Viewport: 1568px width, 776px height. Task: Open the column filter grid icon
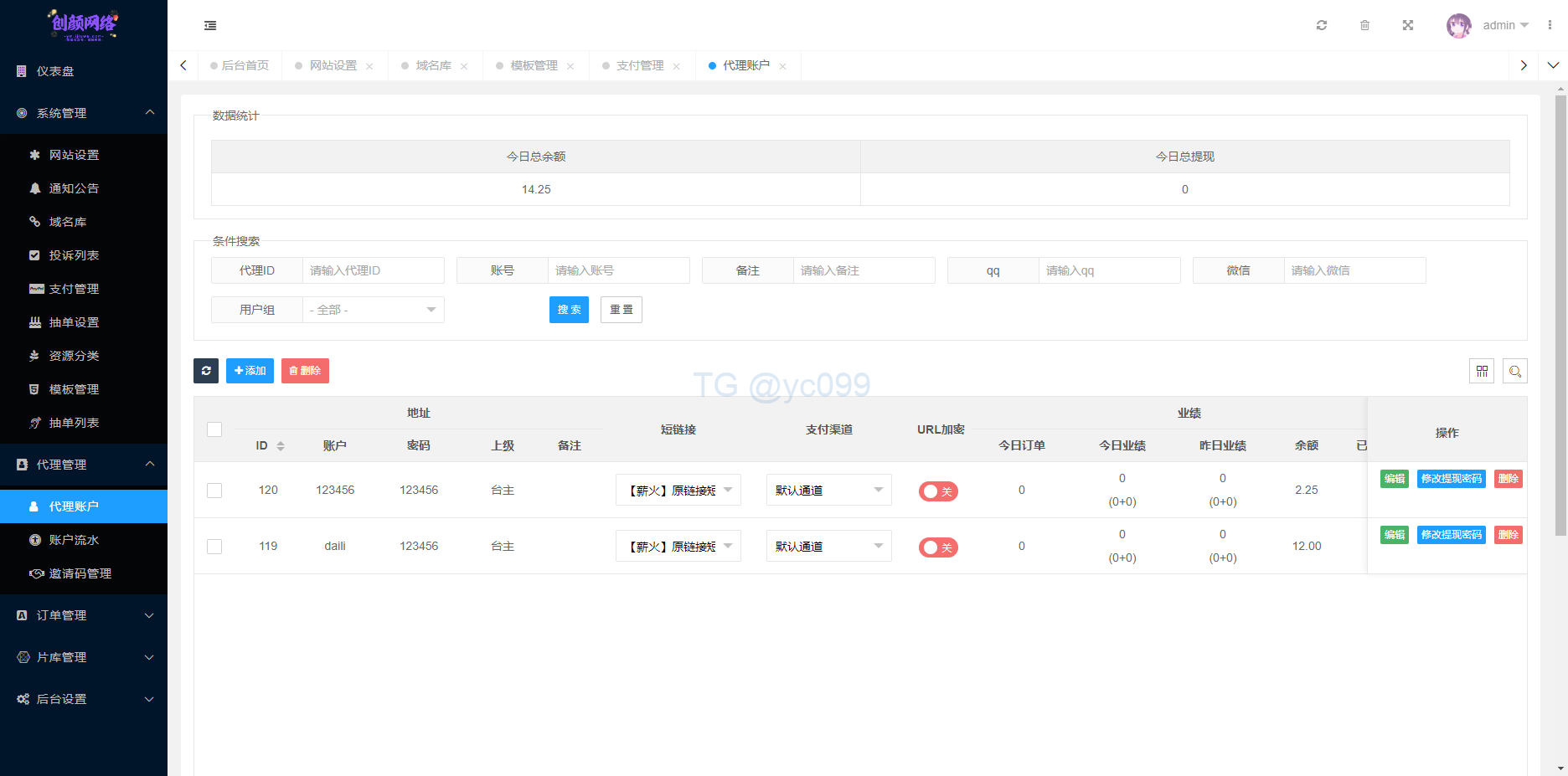click(x=1482, y=371)
